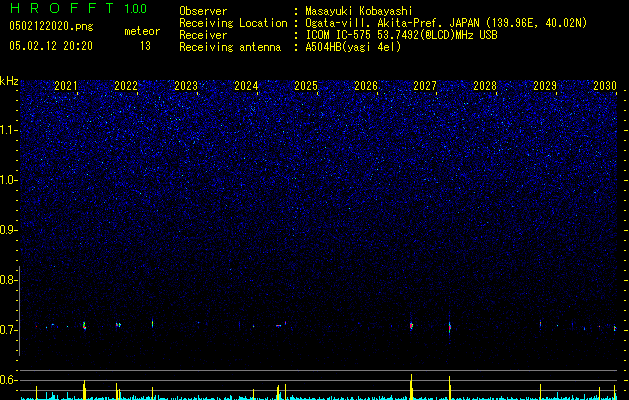The width and height of the screenshot is (629, 400).
Task: Click the 'Receiver' field label
Action: 203,35
